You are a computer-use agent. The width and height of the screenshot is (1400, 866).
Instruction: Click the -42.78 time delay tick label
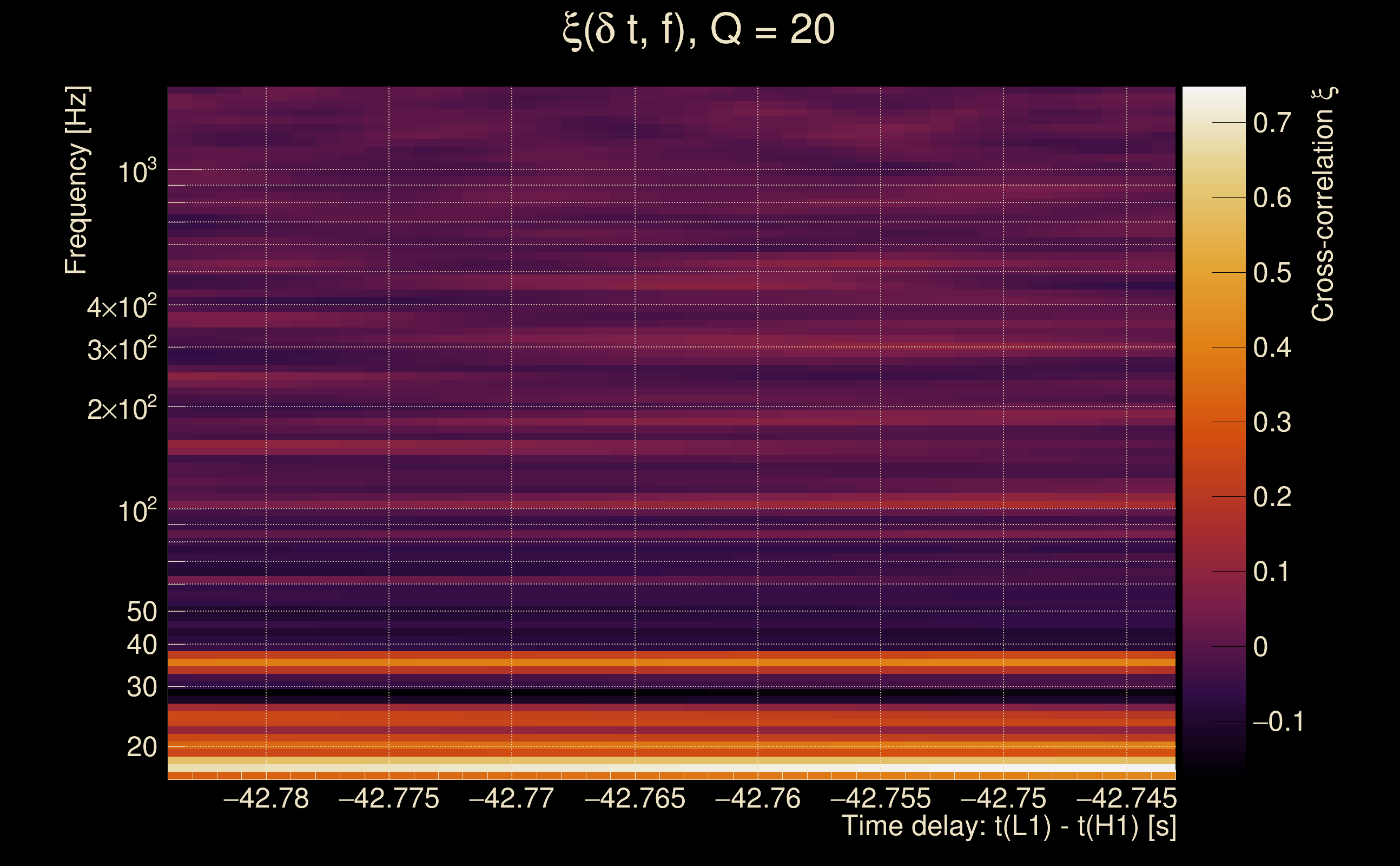(x=266, y=798)
